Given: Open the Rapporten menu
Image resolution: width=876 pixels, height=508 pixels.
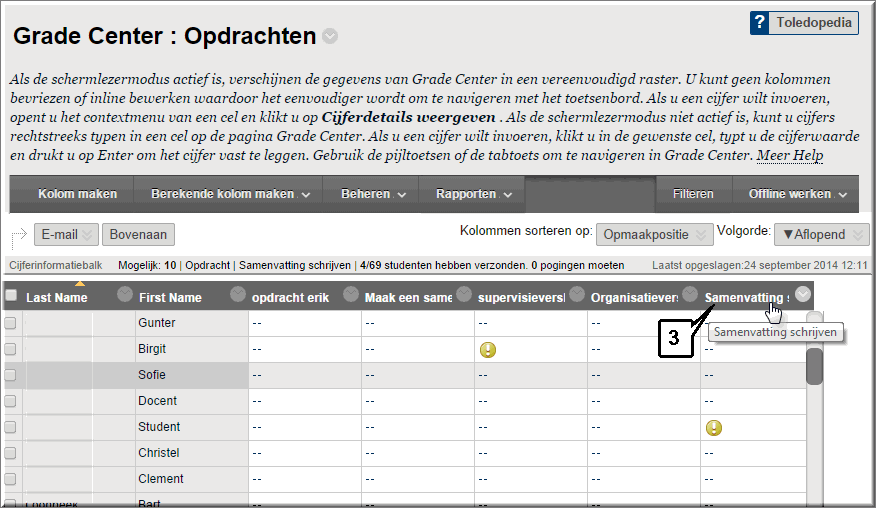Looking at the screenshot, I should [473, 194].
